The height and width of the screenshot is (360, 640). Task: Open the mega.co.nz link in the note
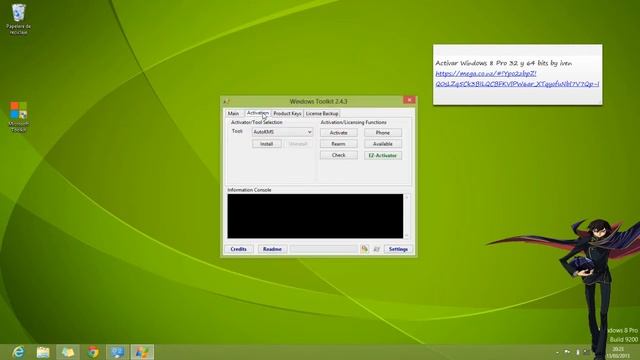pos(517,79)
